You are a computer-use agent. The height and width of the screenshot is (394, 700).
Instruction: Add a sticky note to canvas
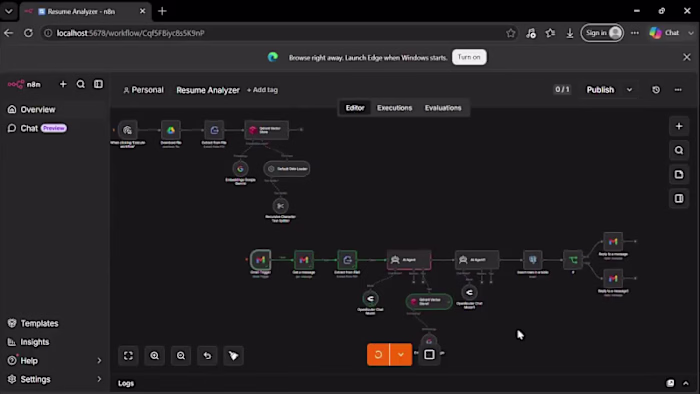679,174
